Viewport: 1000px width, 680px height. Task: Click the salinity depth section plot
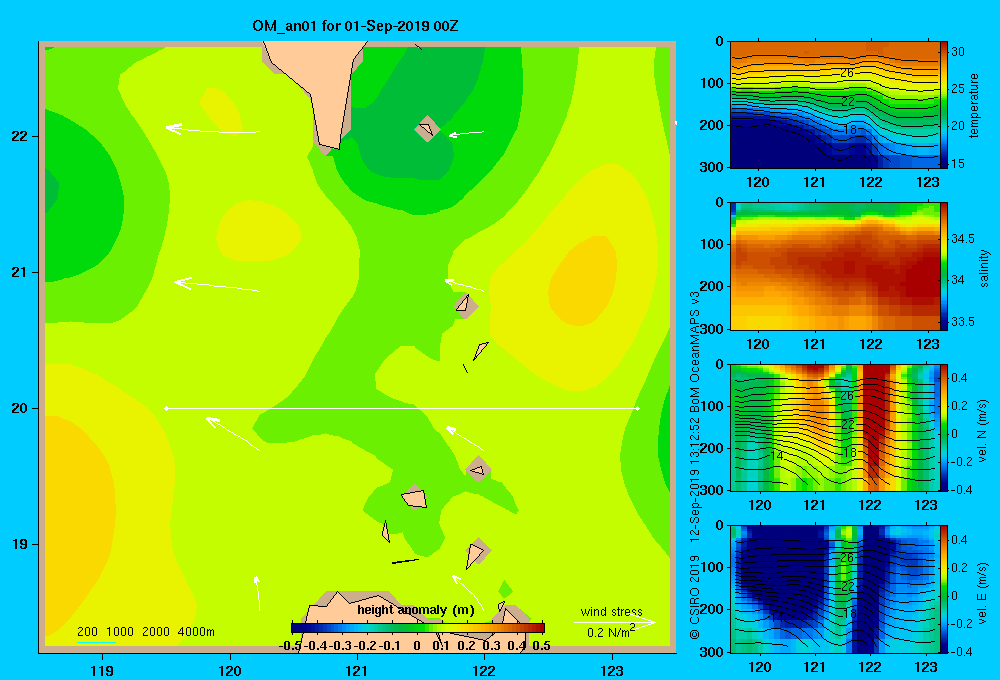pos(835,266)
